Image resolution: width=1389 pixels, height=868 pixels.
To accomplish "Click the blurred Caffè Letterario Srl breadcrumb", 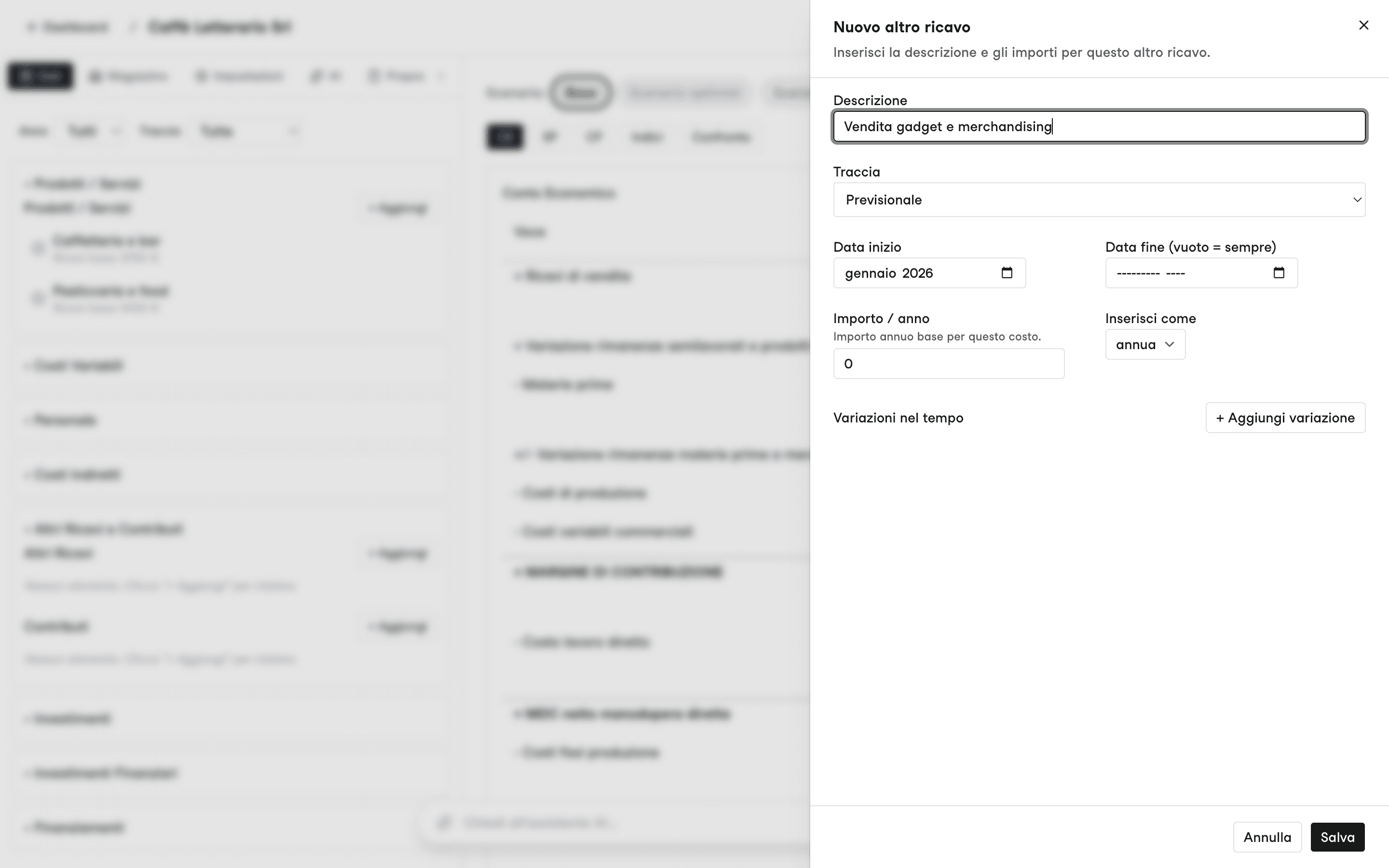I will click(x=220, y=27).
